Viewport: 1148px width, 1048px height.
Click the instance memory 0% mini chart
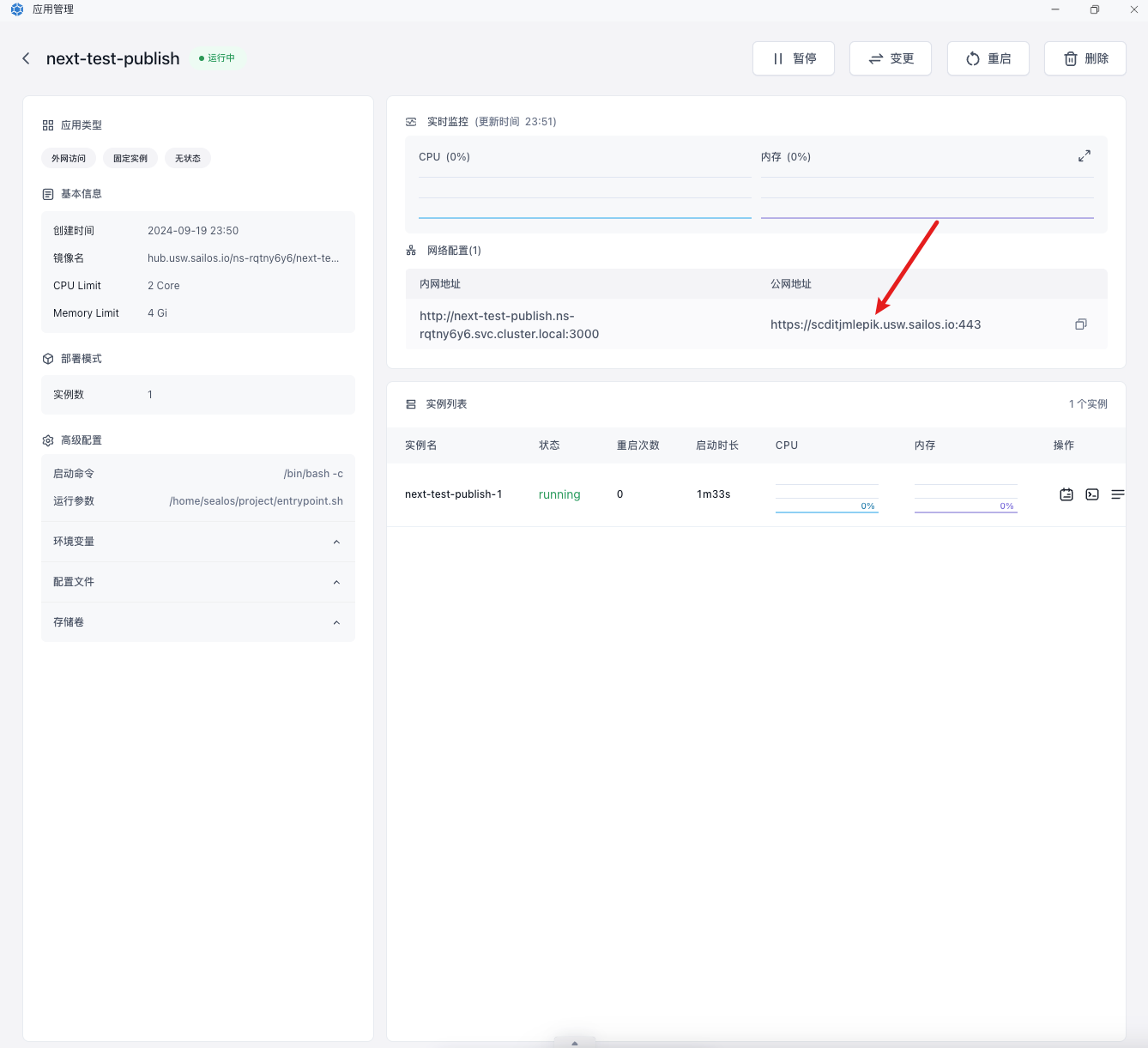tap(966, 498)
